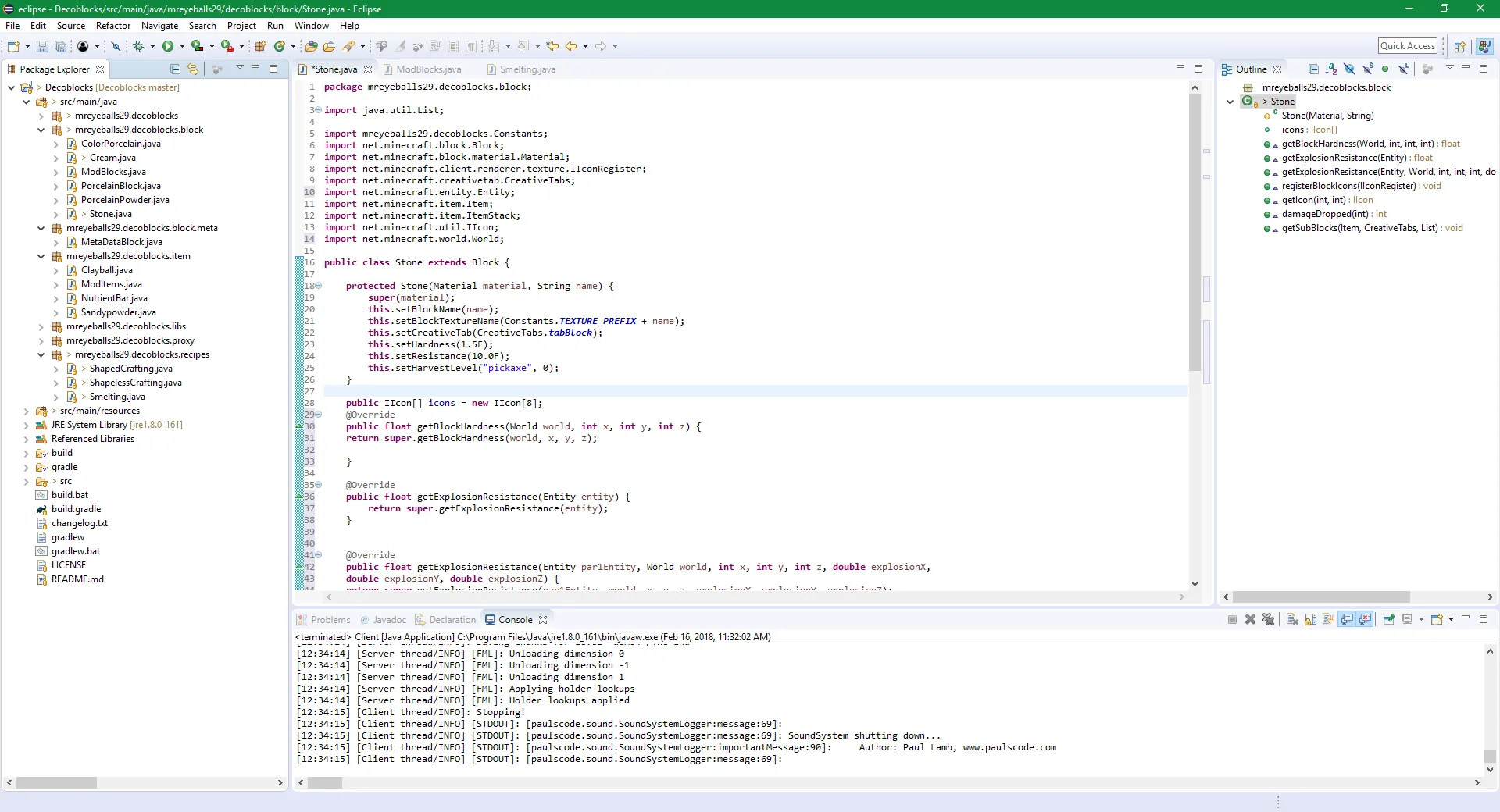This screenshot has width=1500, height=812.
Task: Select build.gradle file in Package Explorer
Action: (x=76, y=509)
